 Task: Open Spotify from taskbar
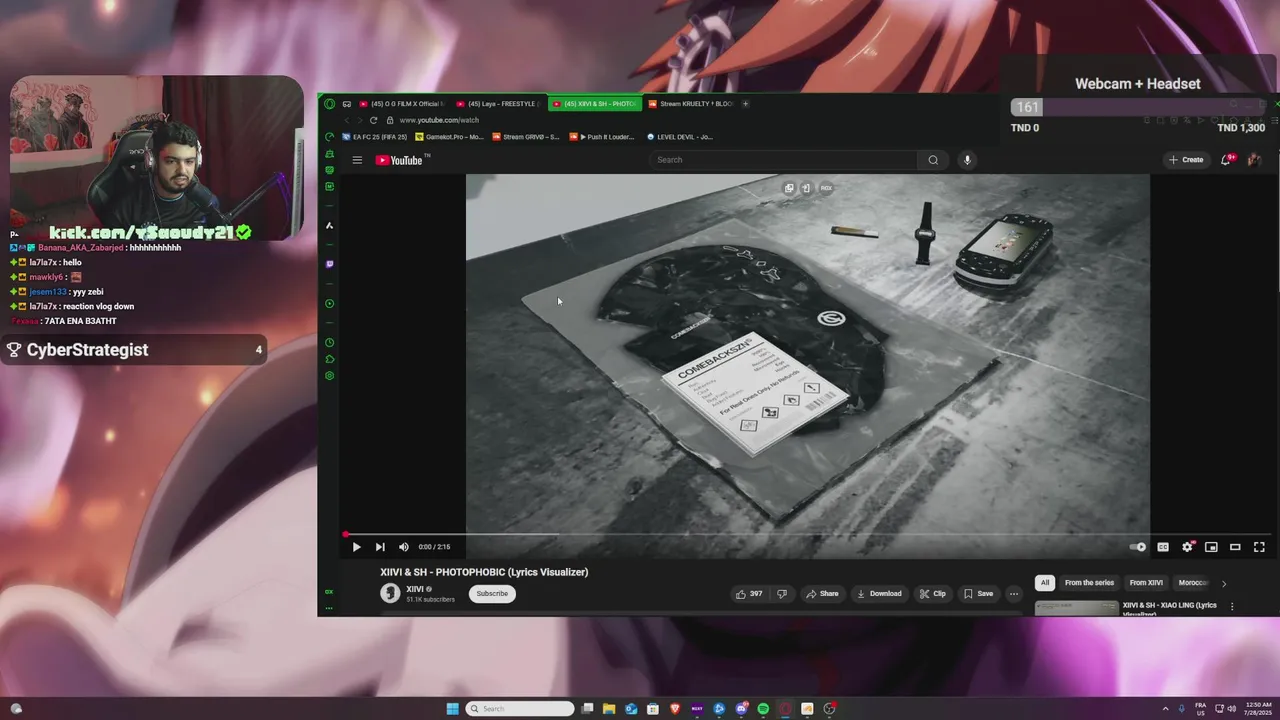763,709
